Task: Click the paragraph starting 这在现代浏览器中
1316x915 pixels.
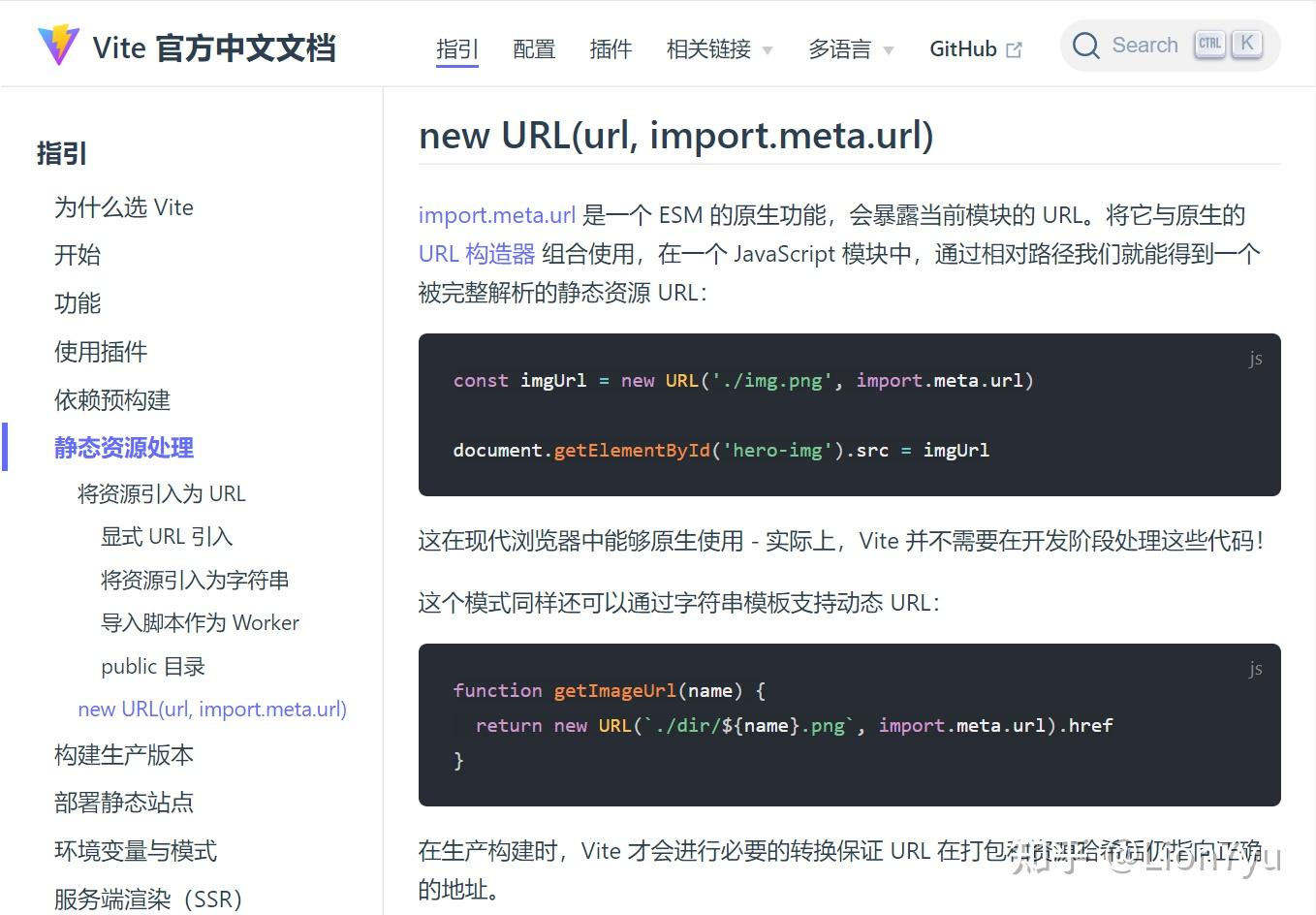Action: coord(841,541)
